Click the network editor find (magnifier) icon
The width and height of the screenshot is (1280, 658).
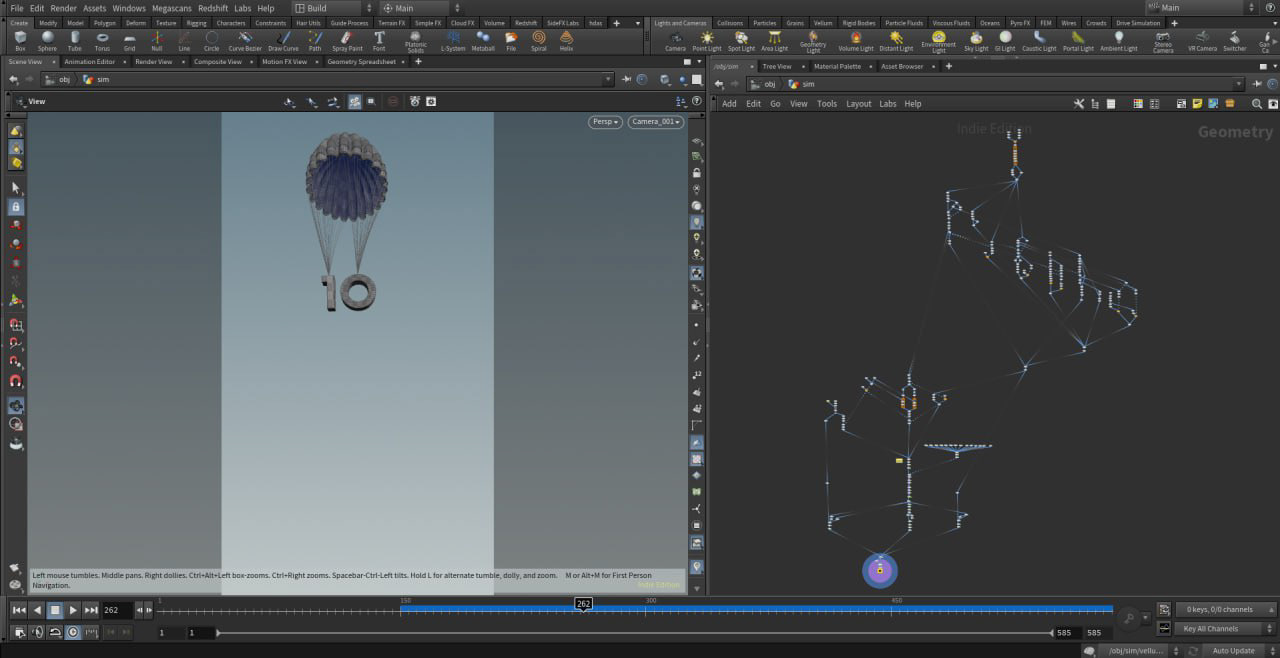point(1256,104)
